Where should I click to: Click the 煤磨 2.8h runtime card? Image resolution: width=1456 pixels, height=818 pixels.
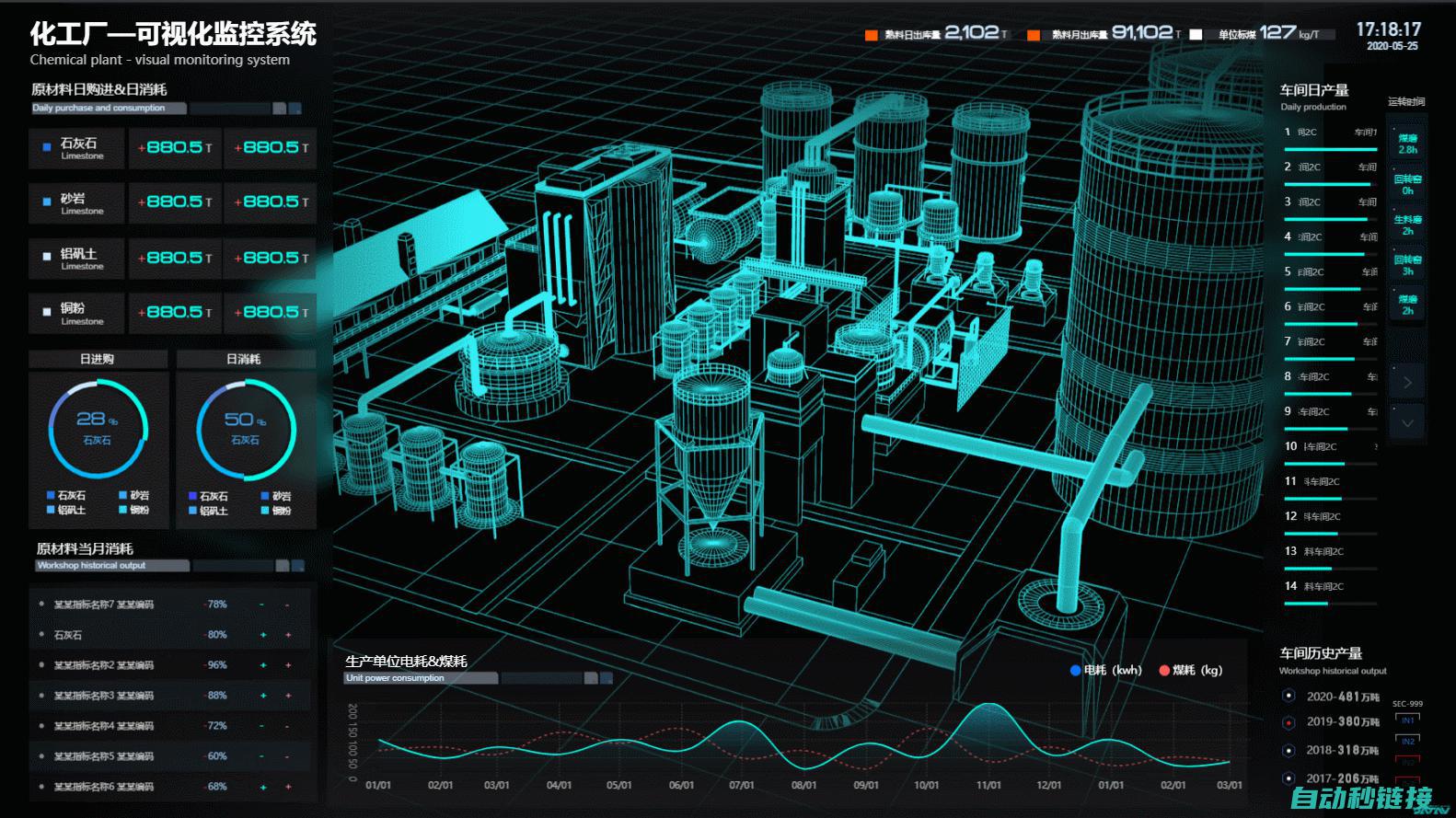point(1407,144)
